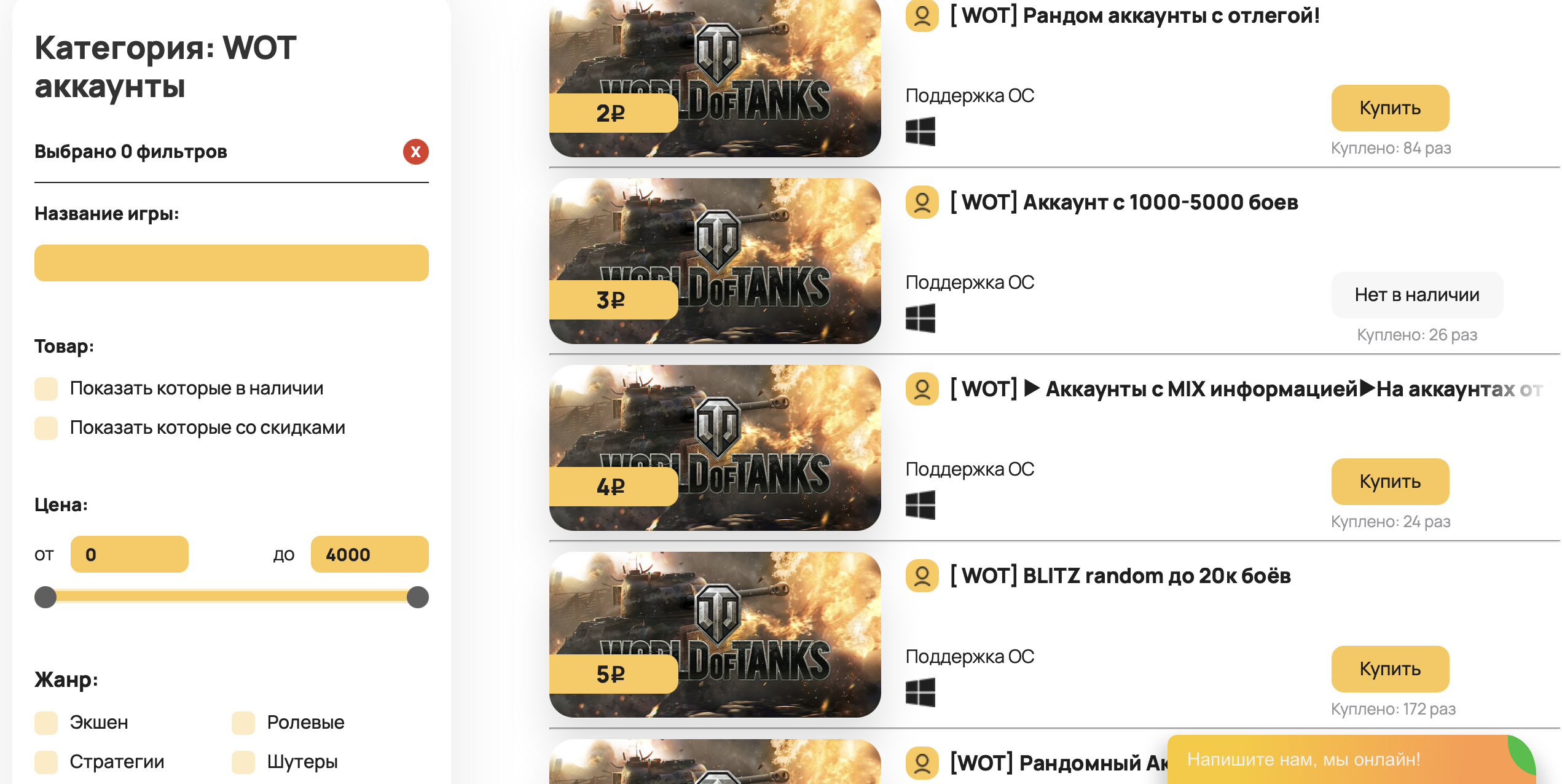Open the Аккаунт с 1000-5000 боев listing title
Screen dimensions: 1562x784
point(1124,202)
